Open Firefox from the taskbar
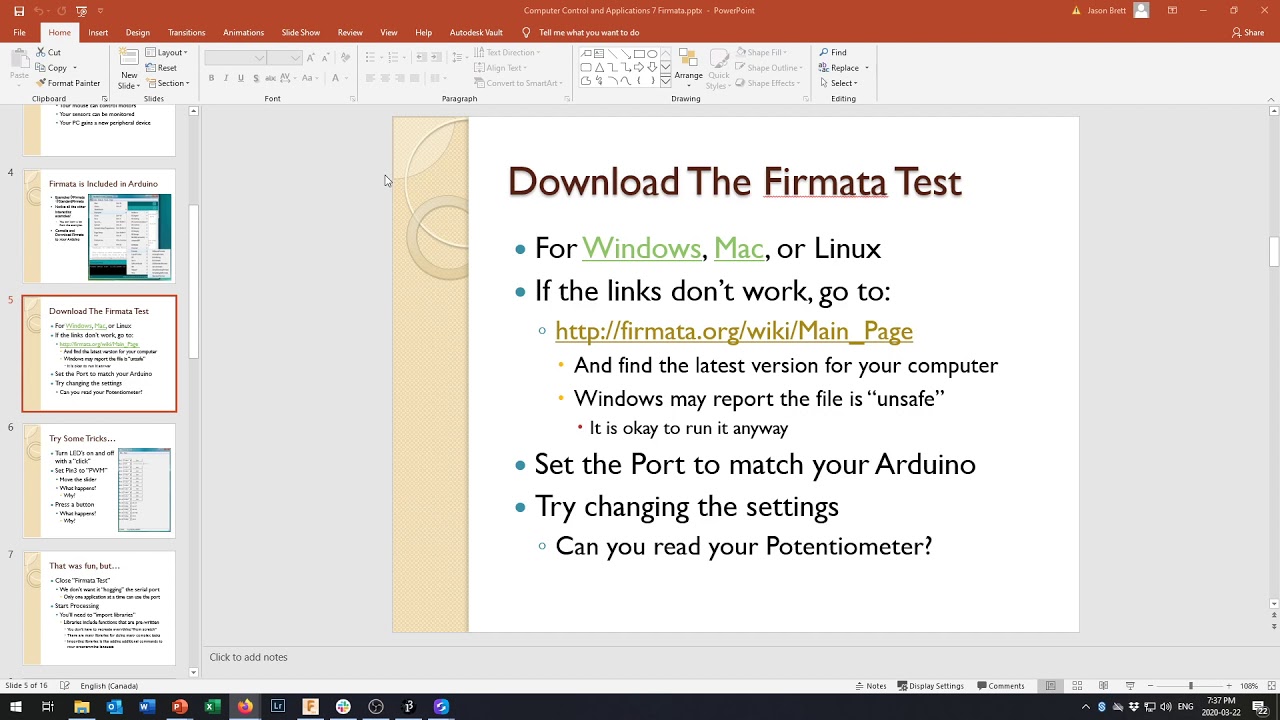 245,707
